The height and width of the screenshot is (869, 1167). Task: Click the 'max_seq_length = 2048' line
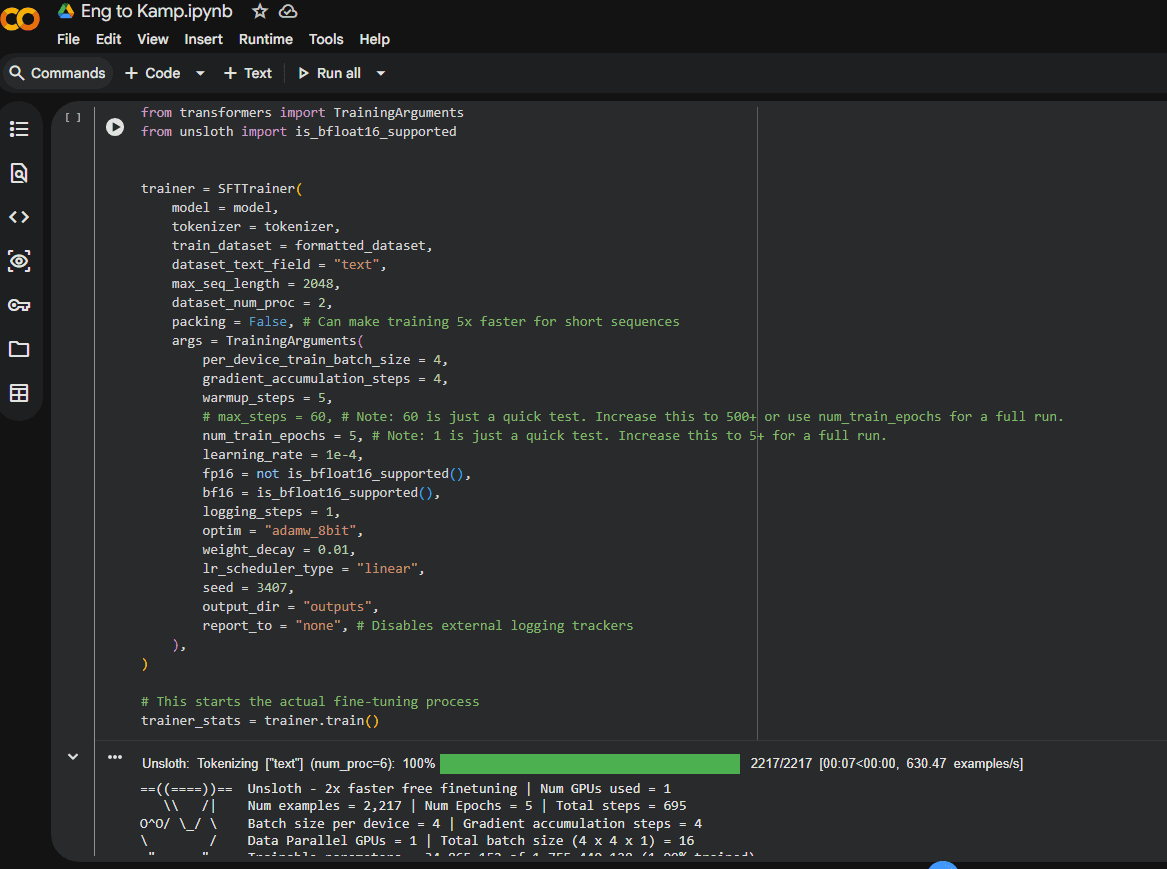coord(255,283)
